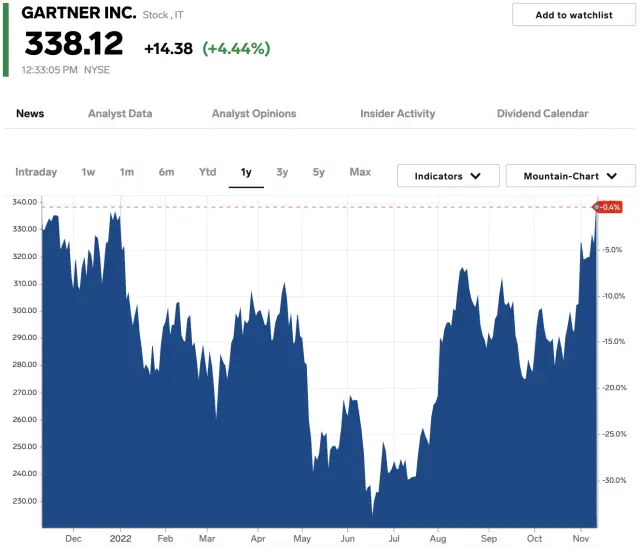Switch to the 5y chart range
Image resolution: width=640 pixels, height=547 pixels.
pos(318,172)
